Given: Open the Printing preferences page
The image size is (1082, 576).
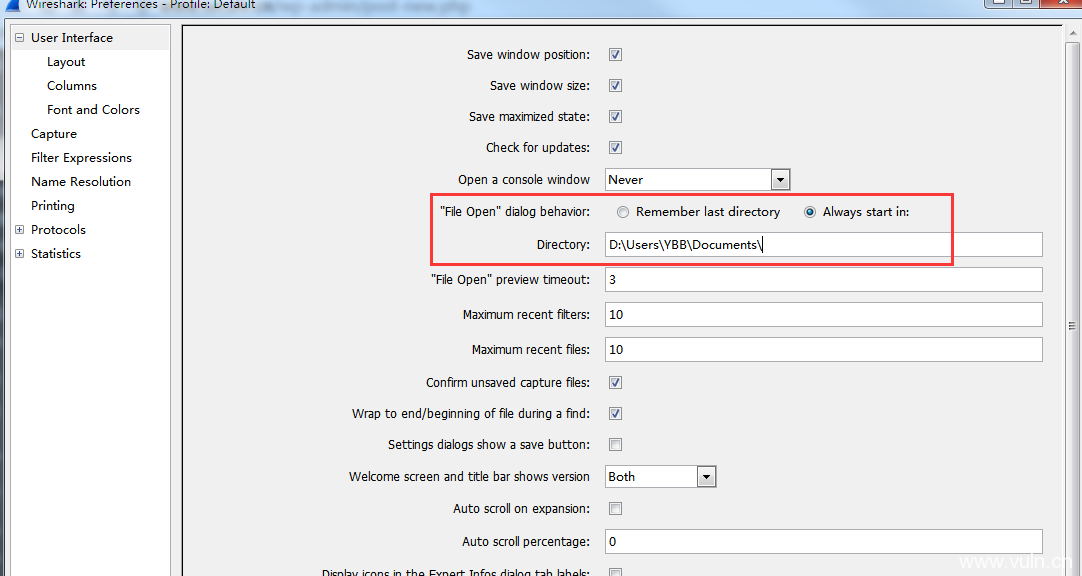Looking at the screenshot, I should [x=52, y=206].
